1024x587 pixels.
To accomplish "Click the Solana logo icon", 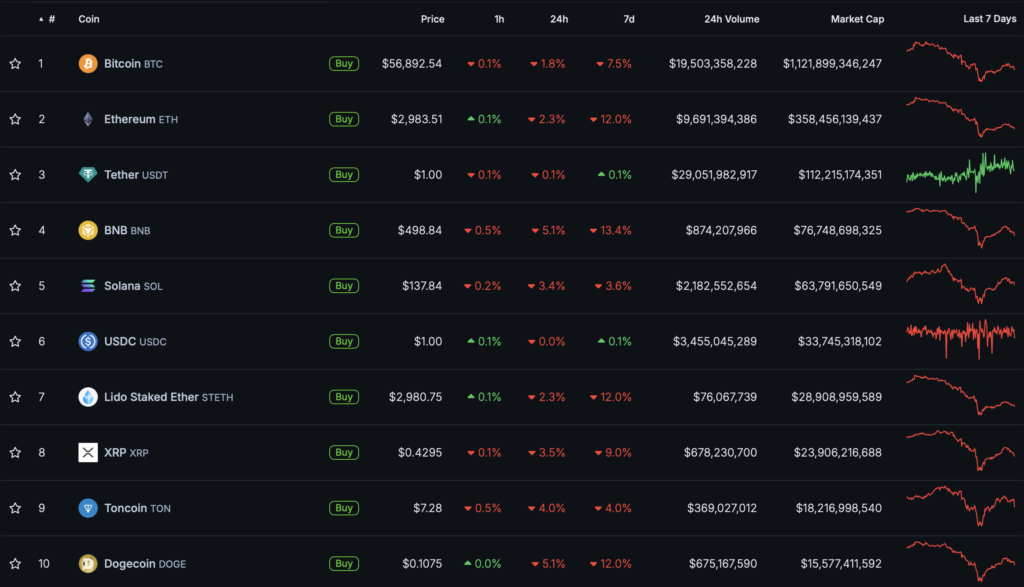I will 88,286.
